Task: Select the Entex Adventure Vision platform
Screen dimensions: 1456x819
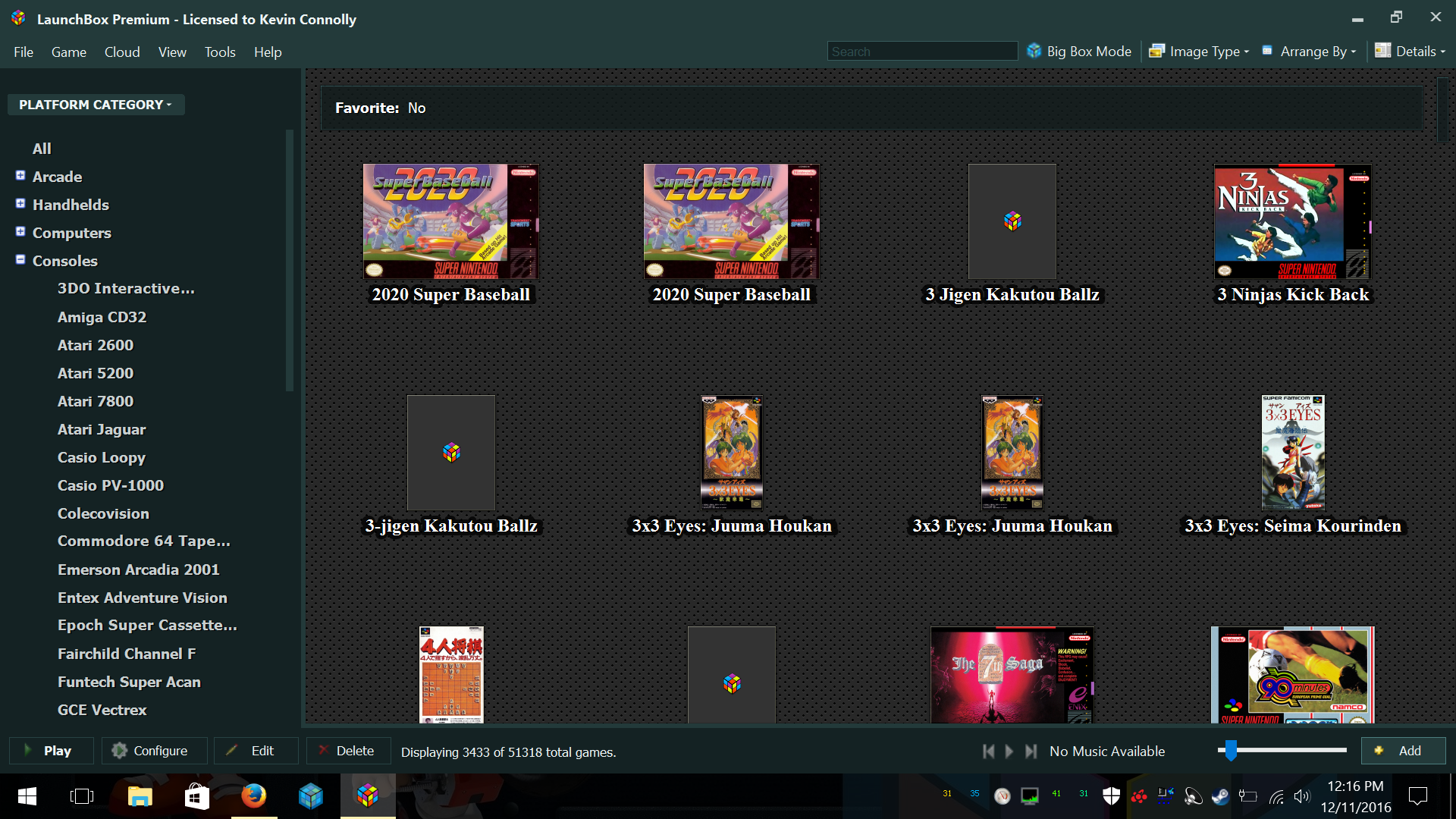Action: [143, 598]
